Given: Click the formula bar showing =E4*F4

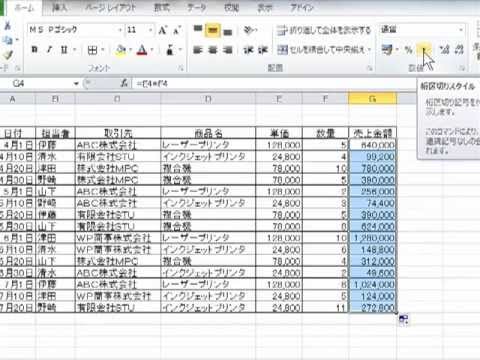Looking at the screenshot, I should tap(273, 84).
